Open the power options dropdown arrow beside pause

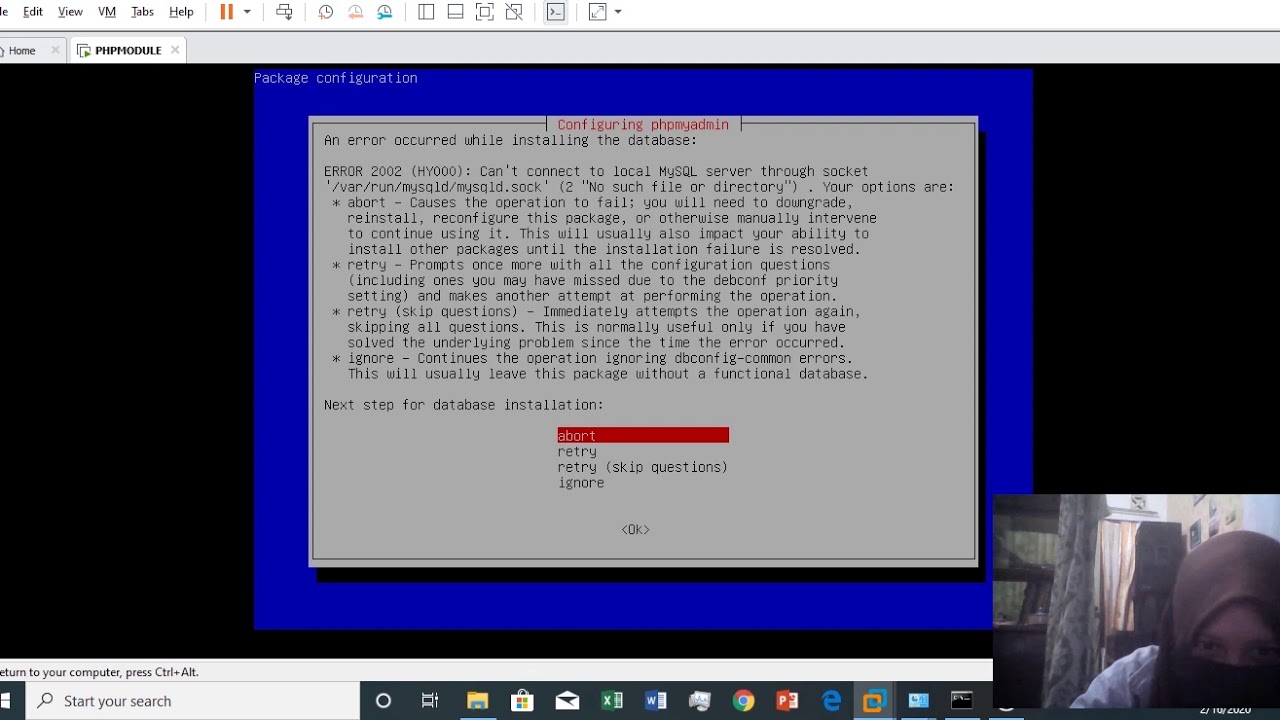[247, 12]
